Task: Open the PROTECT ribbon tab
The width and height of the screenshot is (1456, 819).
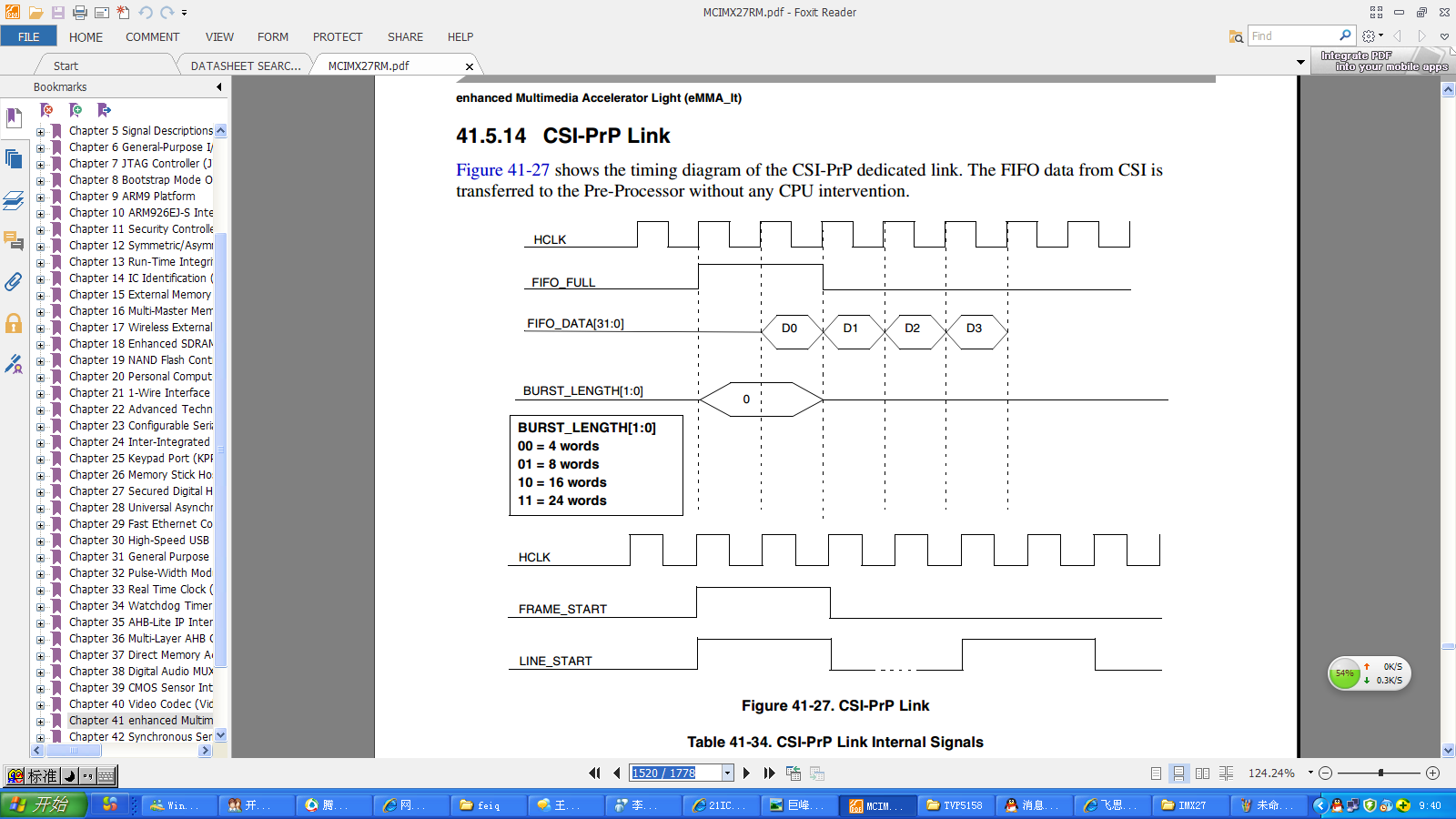Action: coord(338,37)
